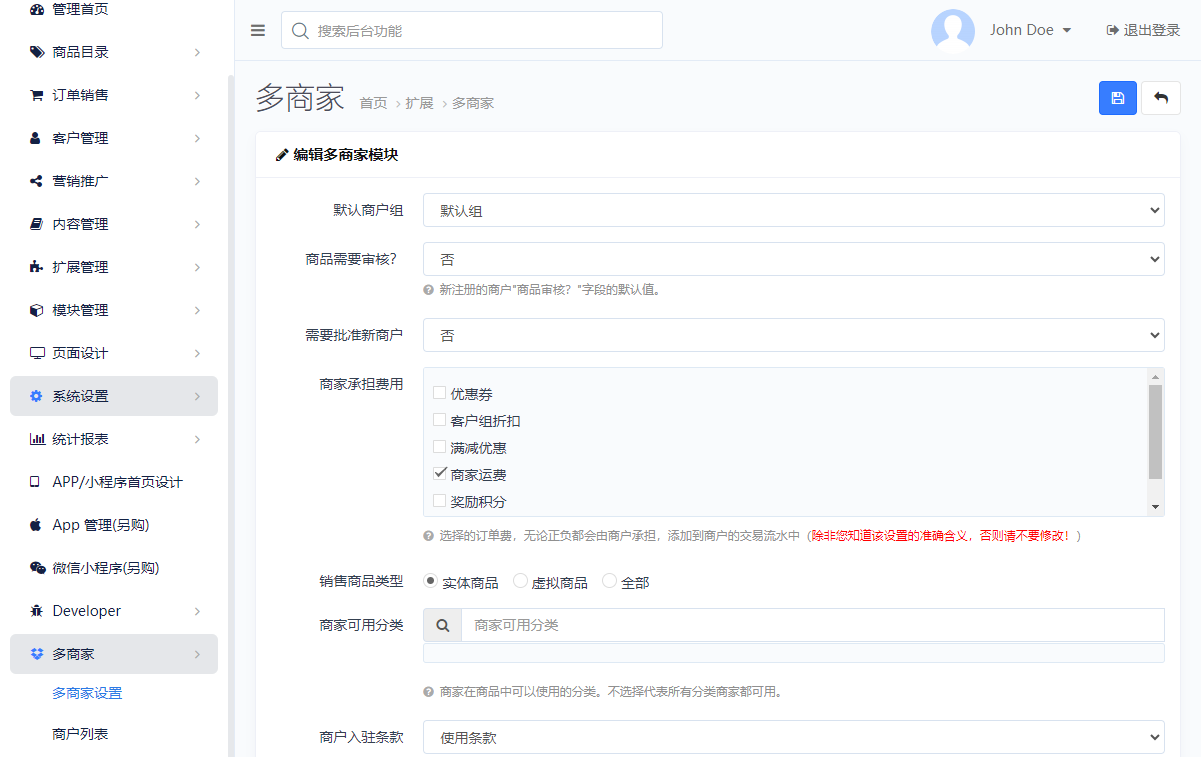The image size is (1201, 757).
Task: Click the magnifier icon in the top search box
Action: point(300,31)
